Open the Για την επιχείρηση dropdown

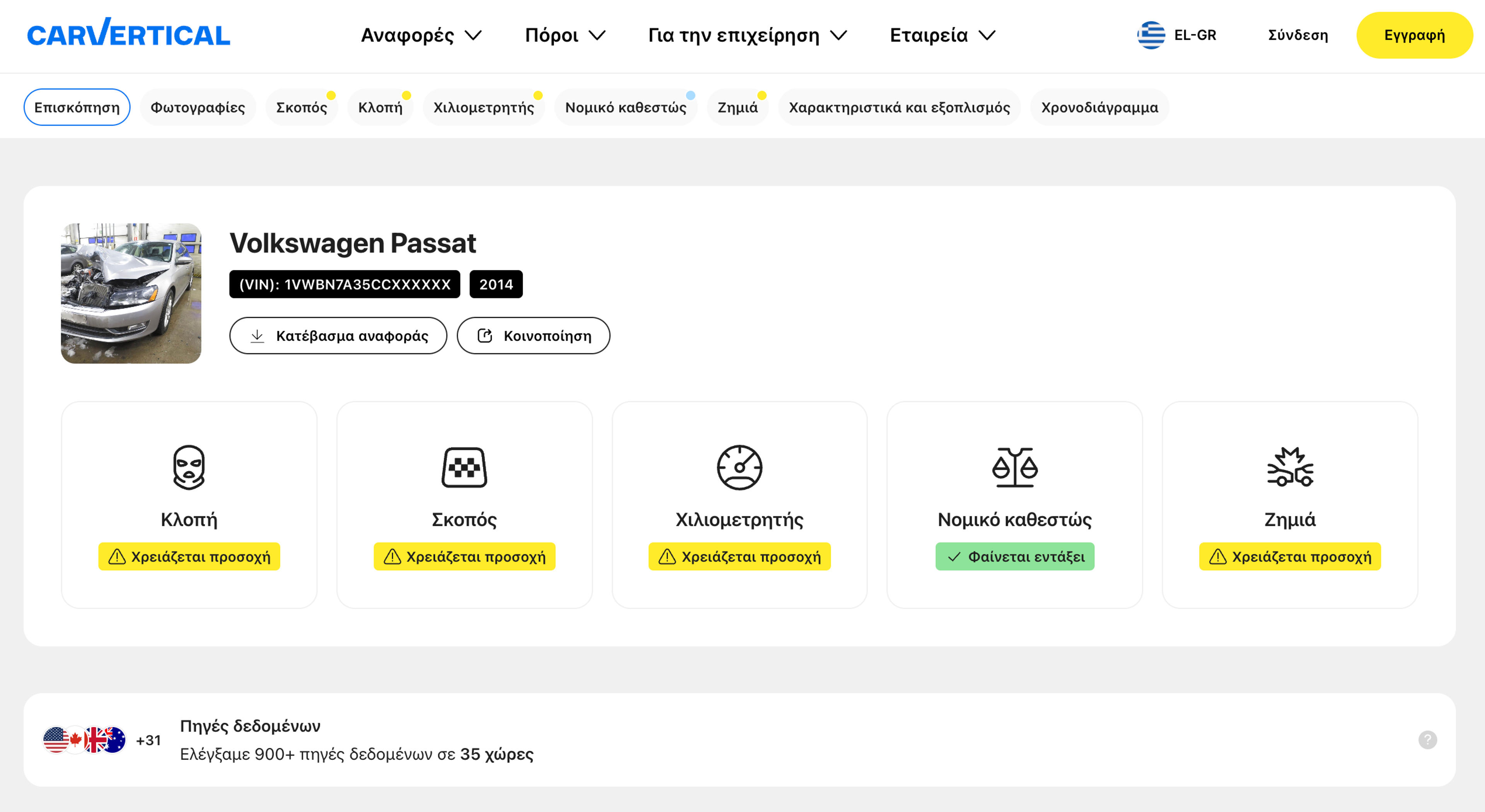pyautogui.click(x=747, y=35)
